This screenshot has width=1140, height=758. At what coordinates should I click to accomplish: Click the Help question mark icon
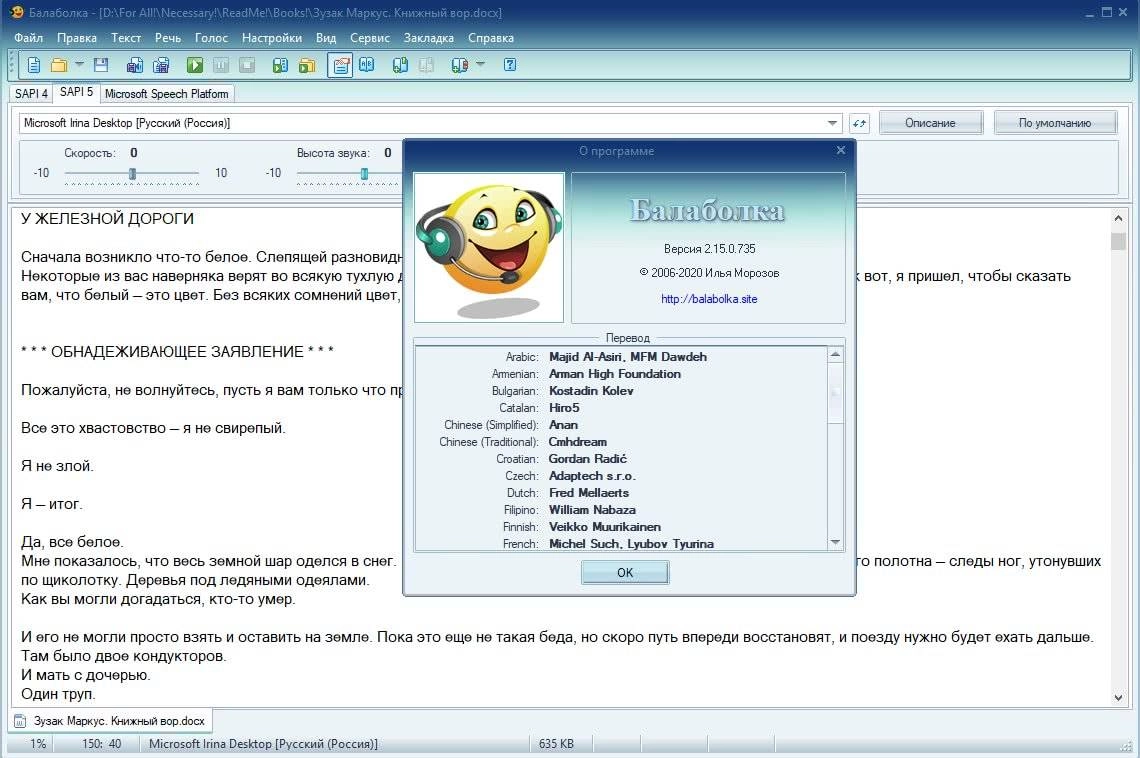pyautogui.click(x=510, y=65)
